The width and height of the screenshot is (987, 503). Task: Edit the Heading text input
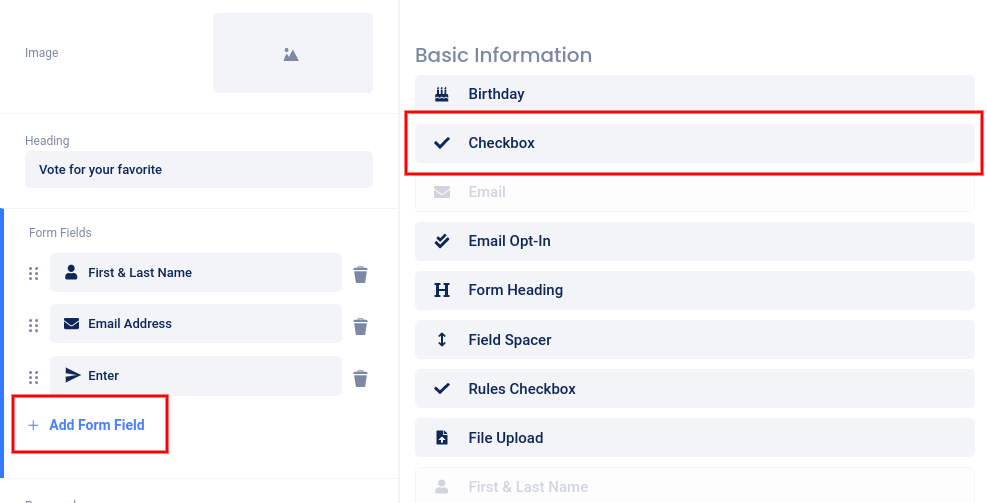point(198,170)
